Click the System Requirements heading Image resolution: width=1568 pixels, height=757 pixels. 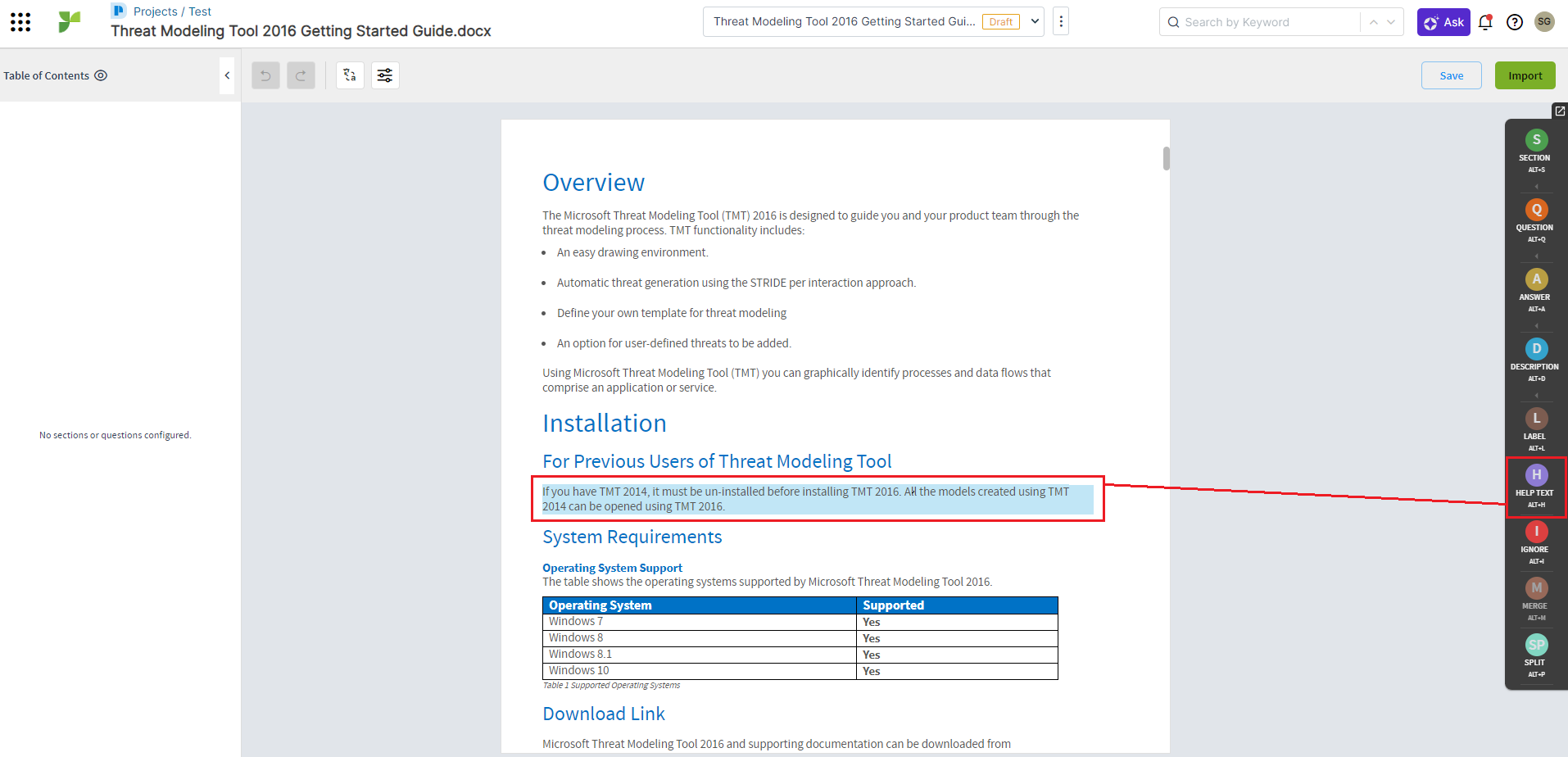click(632, 537)
